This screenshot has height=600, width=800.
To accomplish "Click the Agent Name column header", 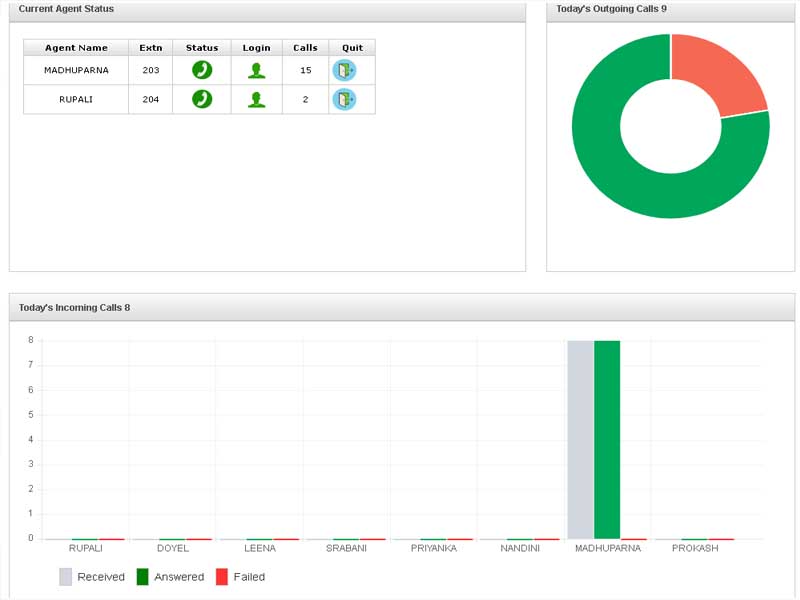I will 76,48.
